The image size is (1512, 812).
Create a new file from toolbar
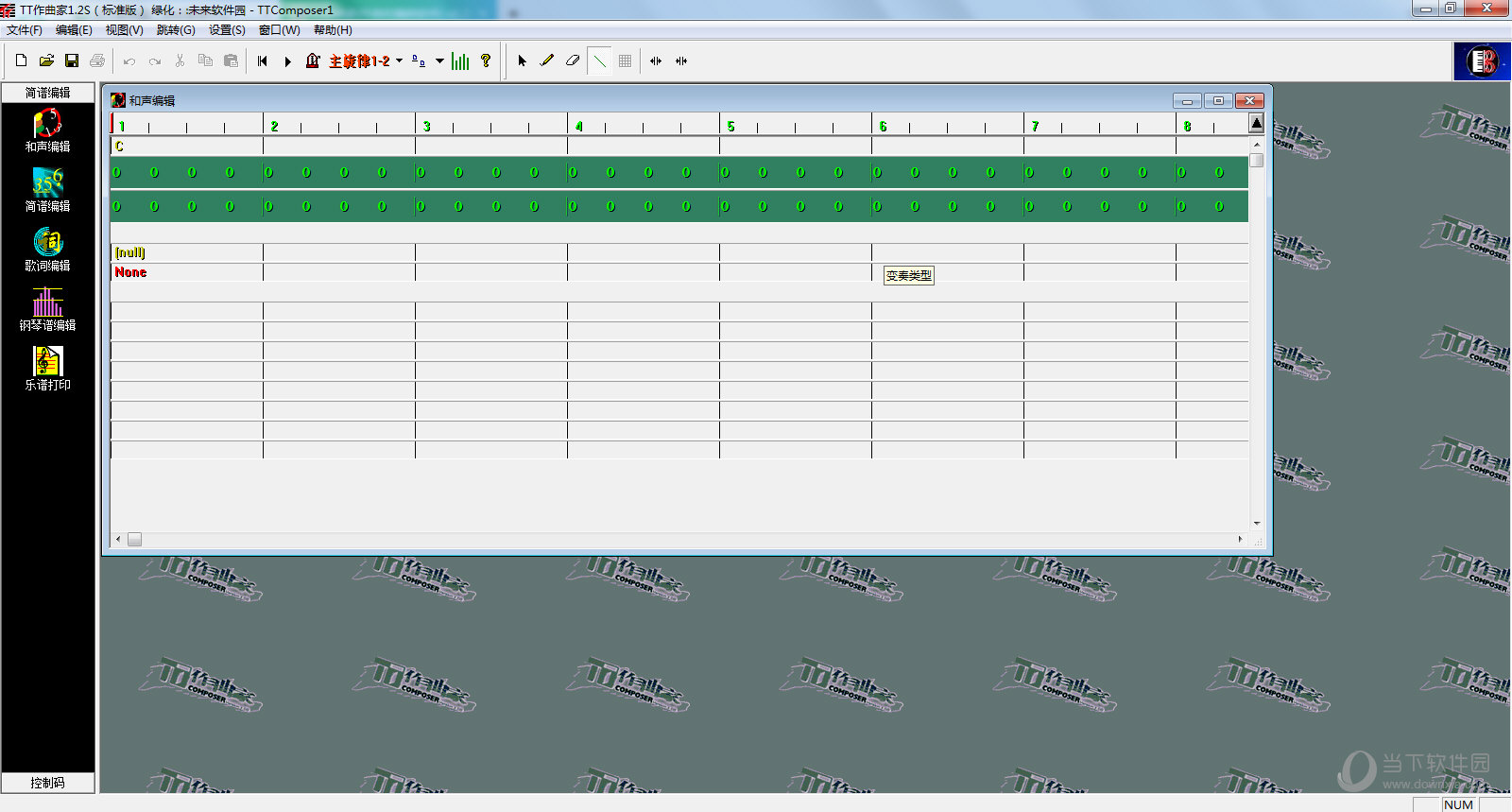(x=21, y=60)
